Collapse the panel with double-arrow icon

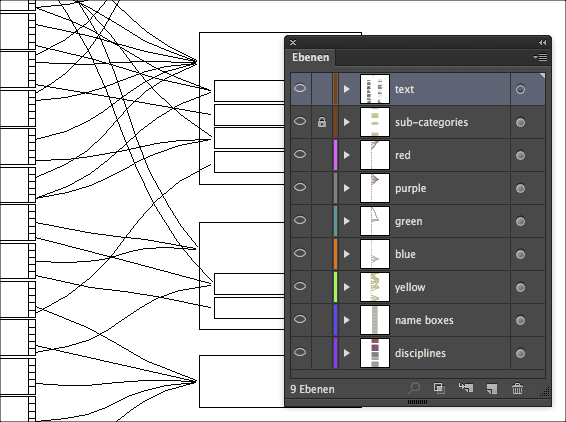click(x=542, y=43)
